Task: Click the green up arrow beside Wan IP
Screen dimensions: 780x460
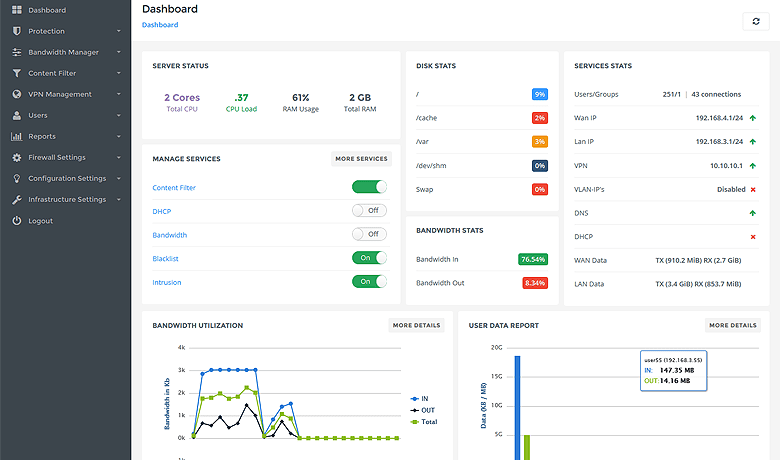Action: click(753, 118)
